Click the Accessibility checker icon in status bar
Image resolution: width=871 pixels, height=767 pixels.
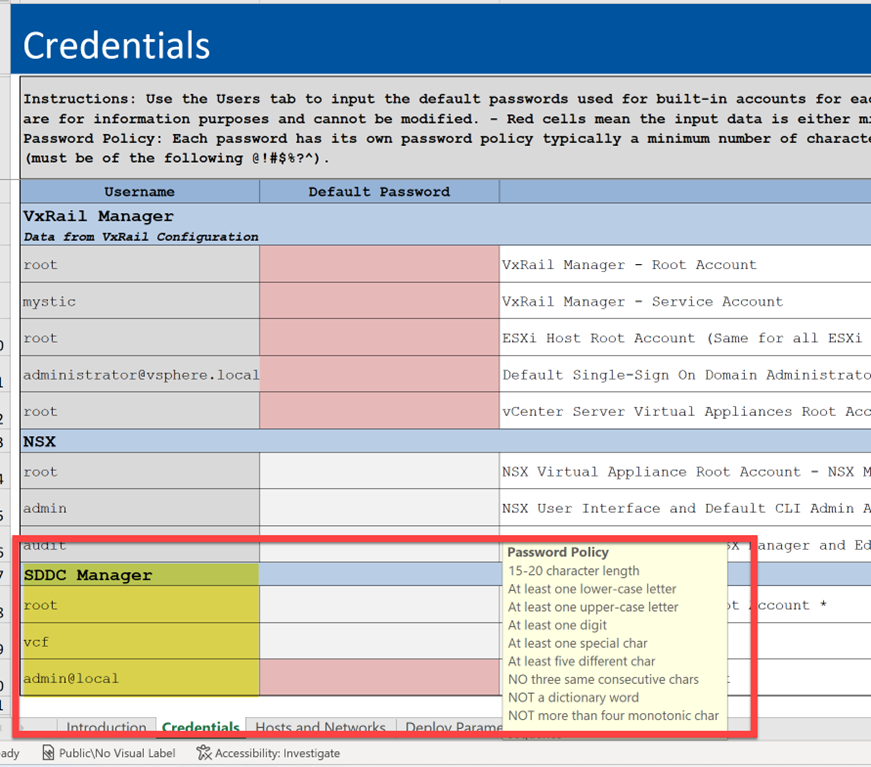(x=204, y=753)
